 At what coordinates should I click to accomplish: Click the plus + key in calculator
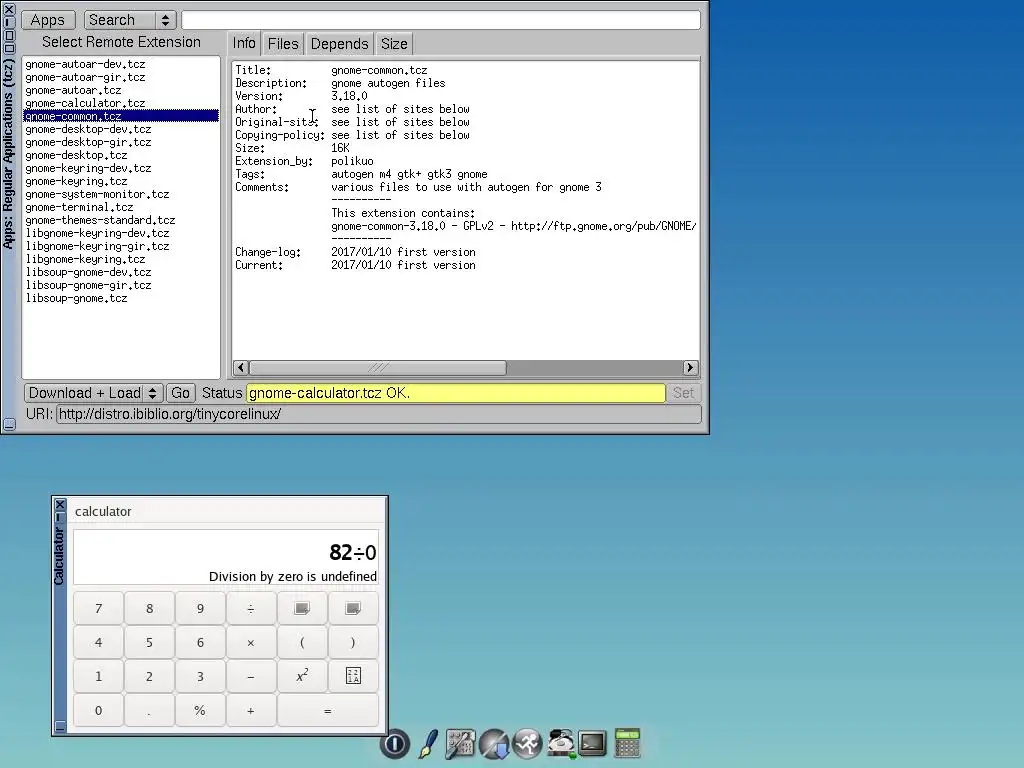[x=251, y=711]
